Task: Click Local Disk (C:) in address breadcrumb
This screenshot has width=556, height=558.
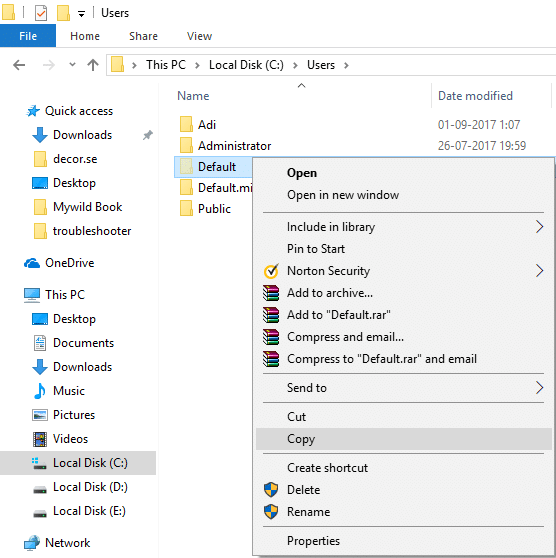Action: [246, 65]
